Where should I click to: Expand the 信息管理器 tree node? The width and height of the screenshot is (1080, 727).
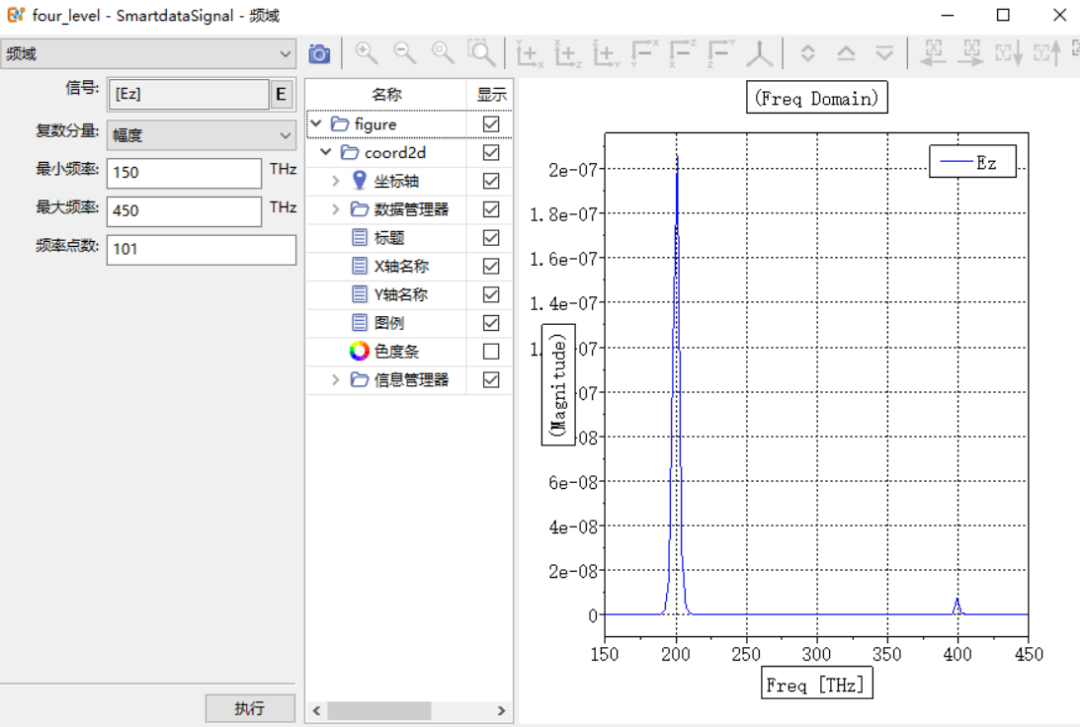(x=335, y=380)
